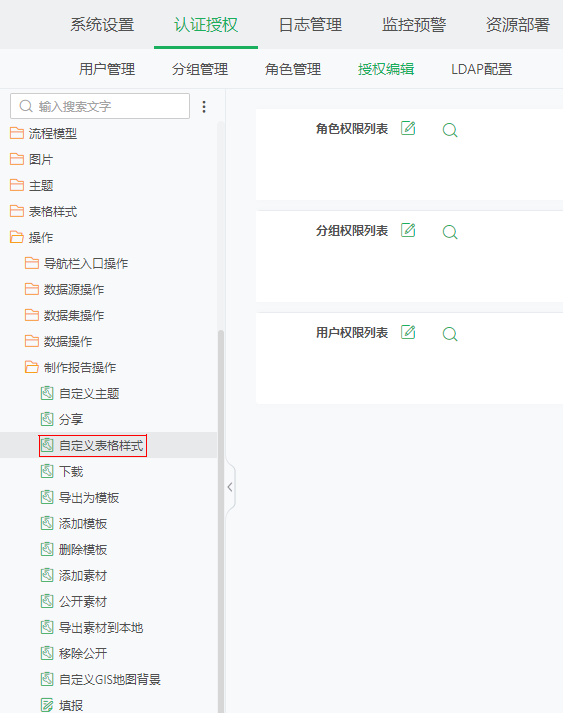Viewport: 563px width, 713px height.
Task: Select 自定义GIS地图背景 operation
Action: pyautogui.click(x=110, y=679)
